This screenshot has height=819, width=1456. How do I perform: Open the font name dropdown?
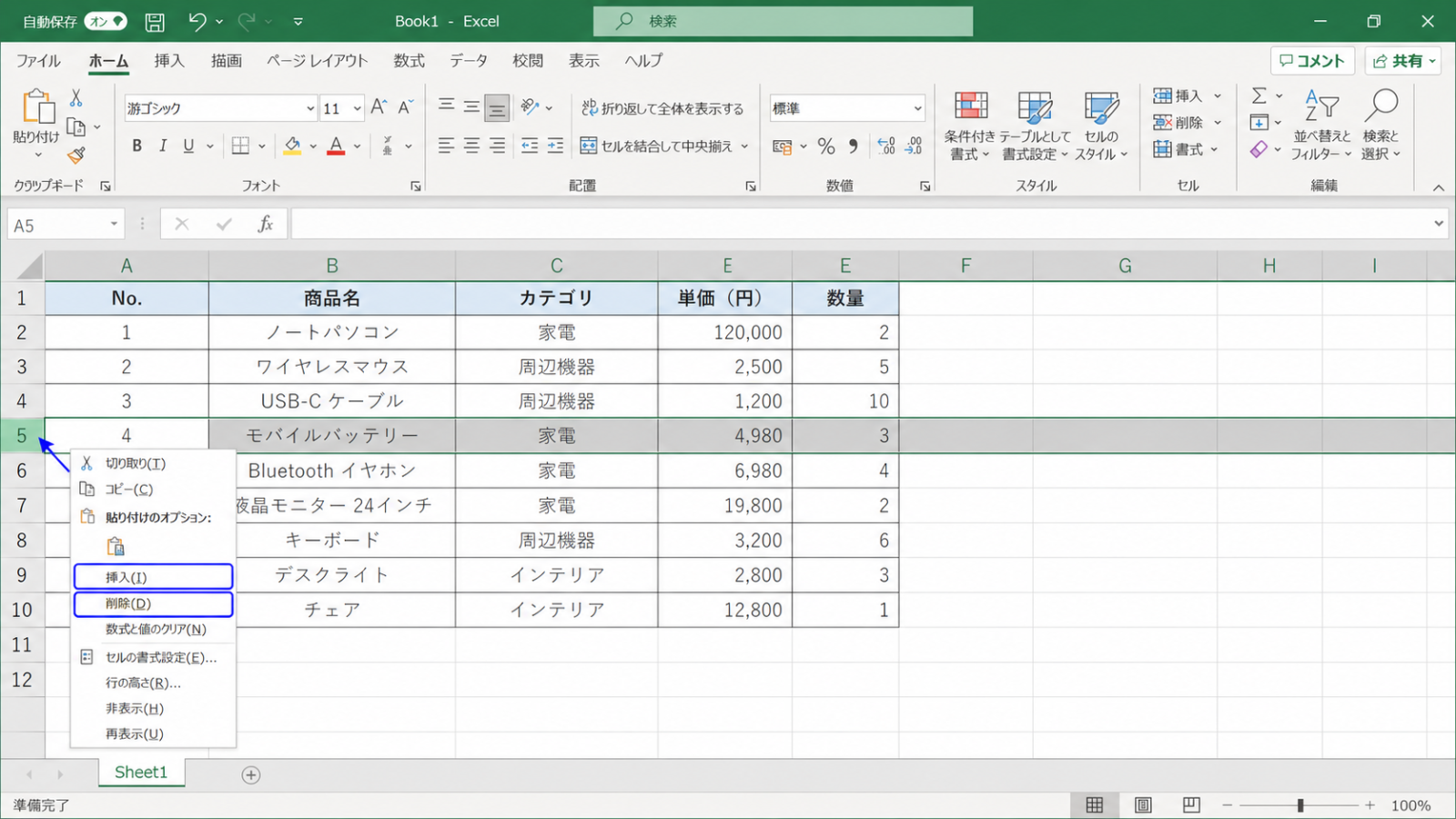click(x=310, y=108)
